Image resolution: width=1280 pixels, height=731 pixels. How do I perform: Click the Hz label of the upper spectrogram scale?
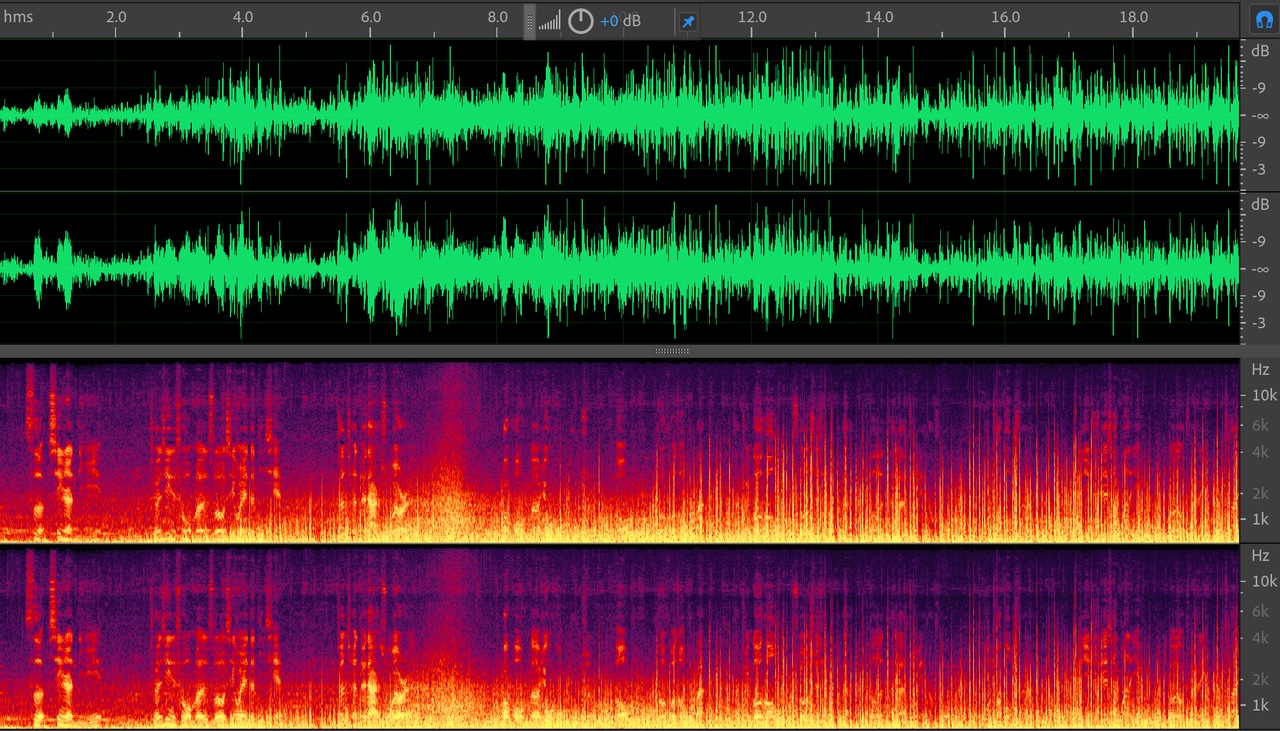(x=1259, y=369)
